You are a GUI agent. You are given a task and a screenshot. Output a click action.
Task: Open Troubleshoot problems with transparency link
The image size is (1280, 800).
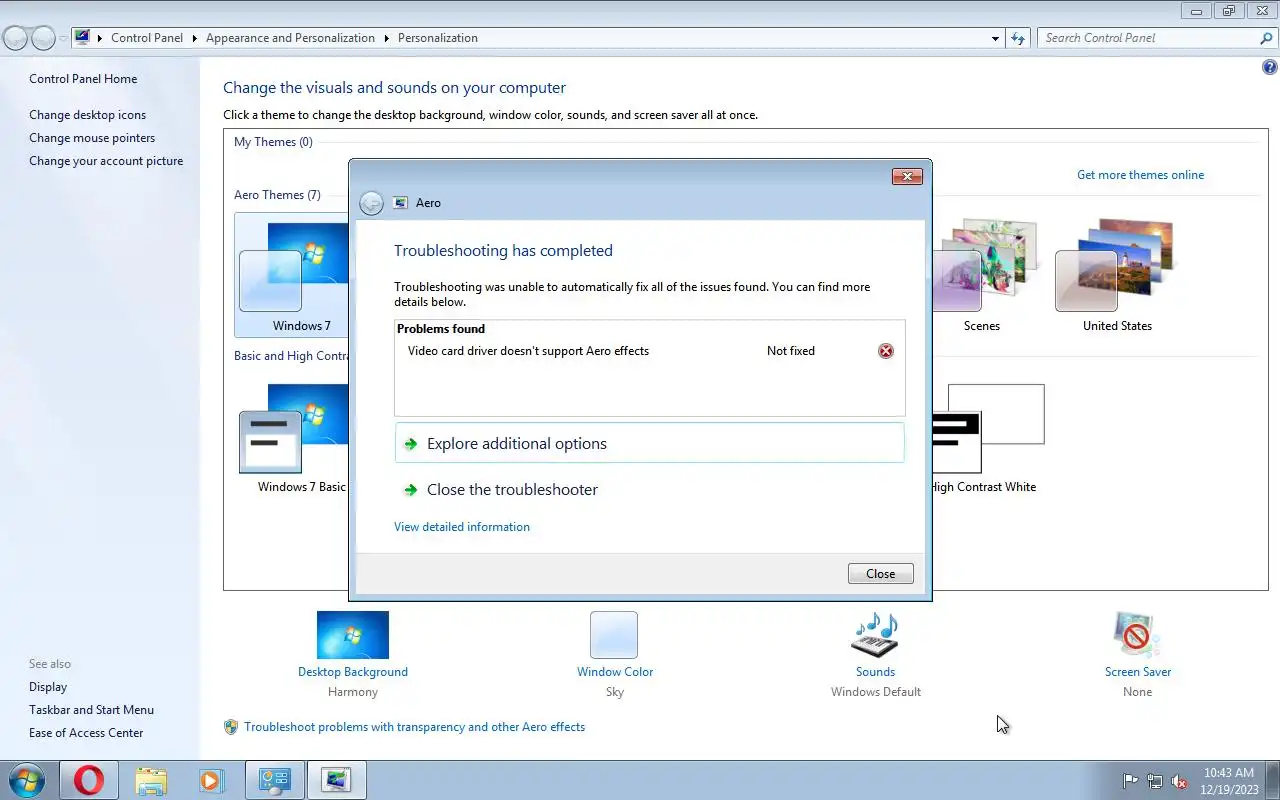(x=414, y=727)
